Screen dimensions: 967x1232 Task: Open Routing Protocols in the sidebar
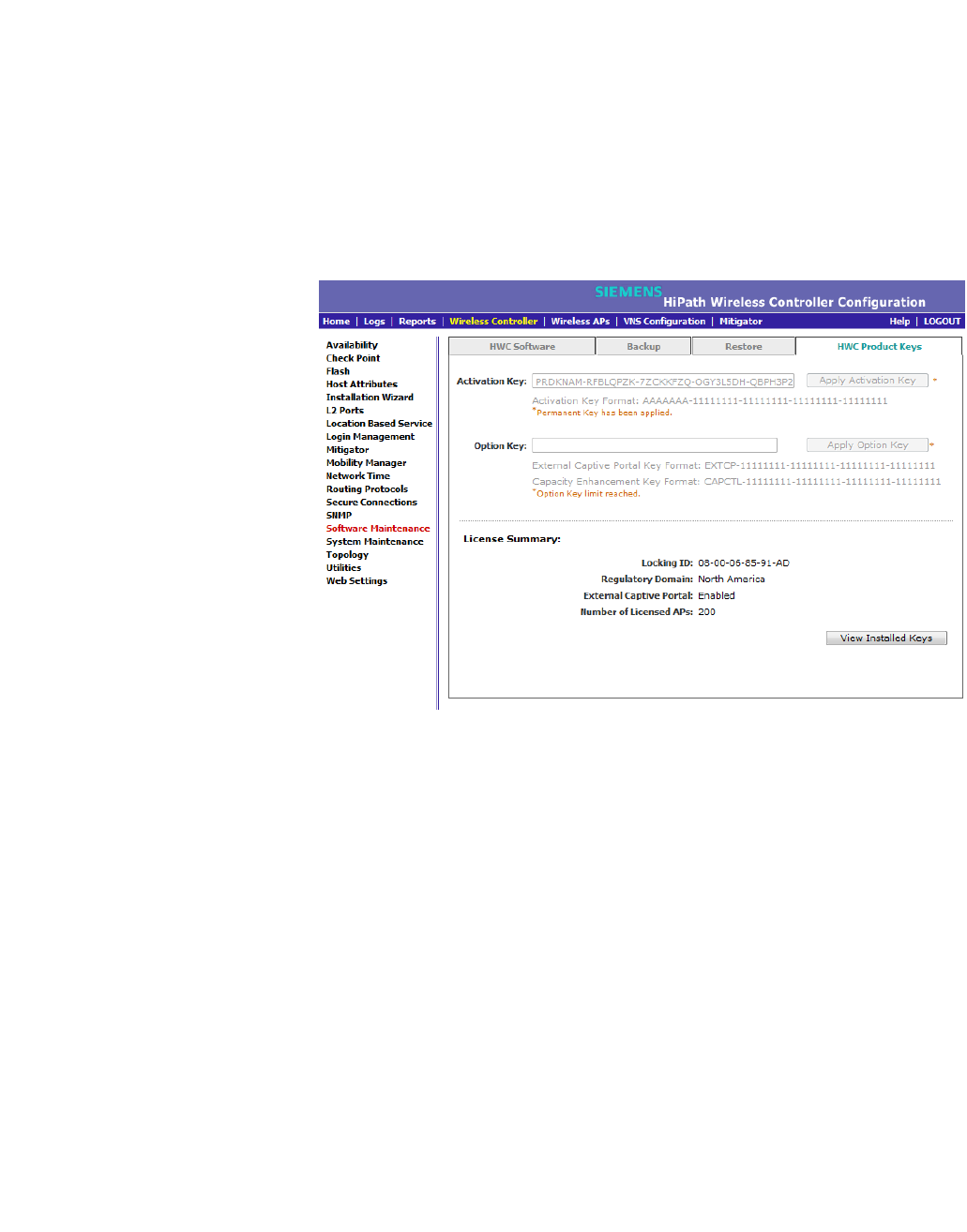(367, 489)
